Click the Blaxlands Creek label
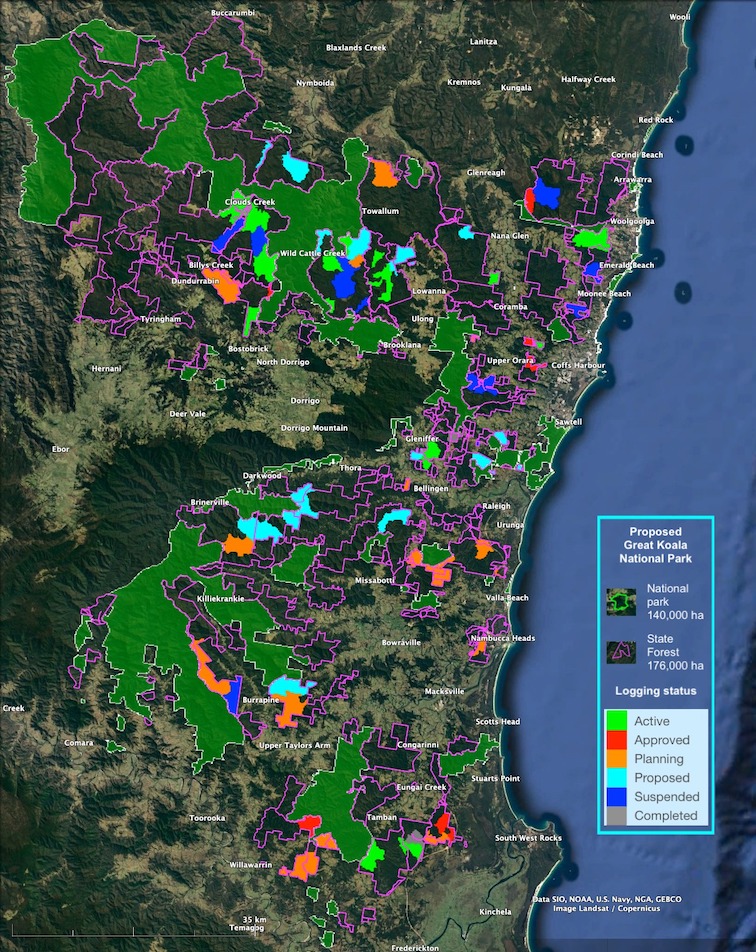The height and width of the screenshot is (952, 756). click(356, 47)
